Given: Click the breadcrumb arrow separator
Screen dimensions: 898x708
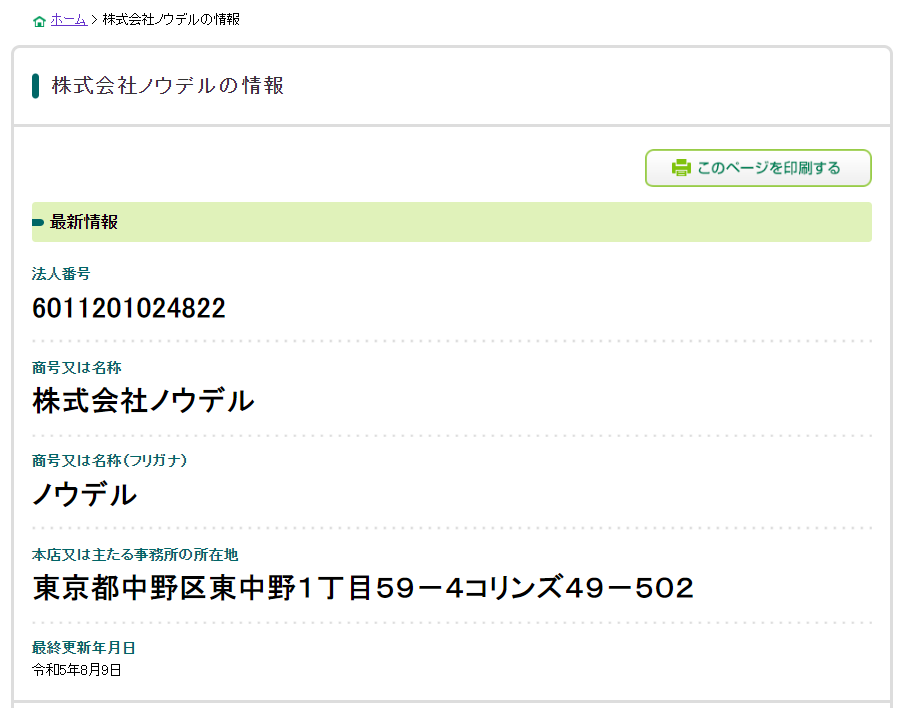Looking at the screenshot, I should 94,19.
